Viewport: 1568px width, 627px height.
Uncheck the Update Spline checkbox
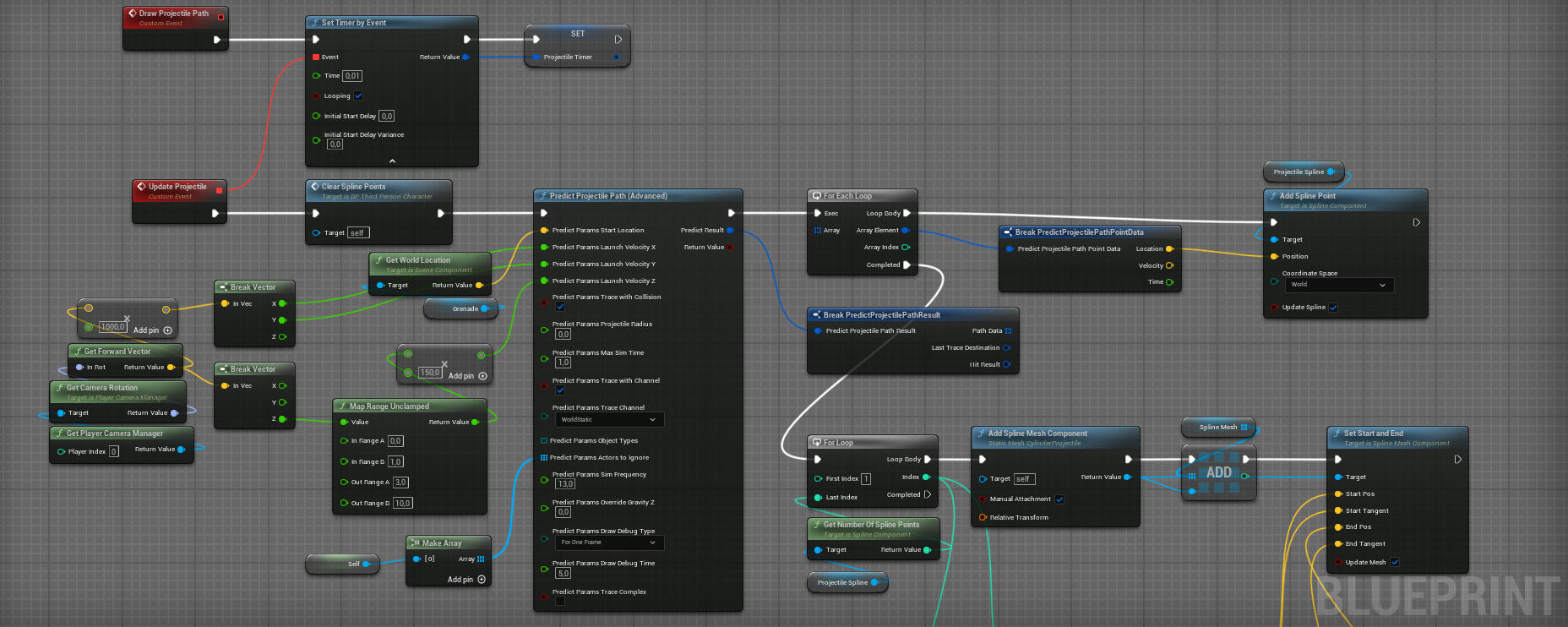[x=1333, y=308]
